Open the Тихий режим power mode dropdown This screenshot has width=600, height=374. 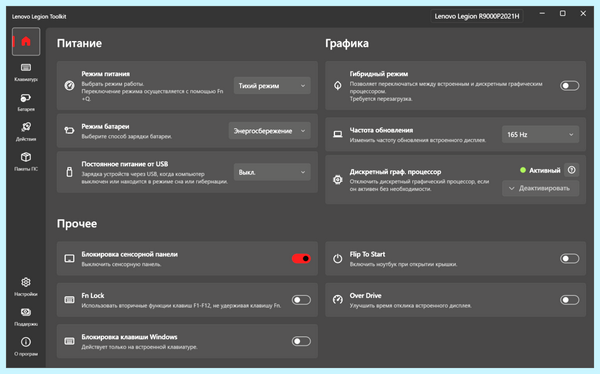coord(272,86)
